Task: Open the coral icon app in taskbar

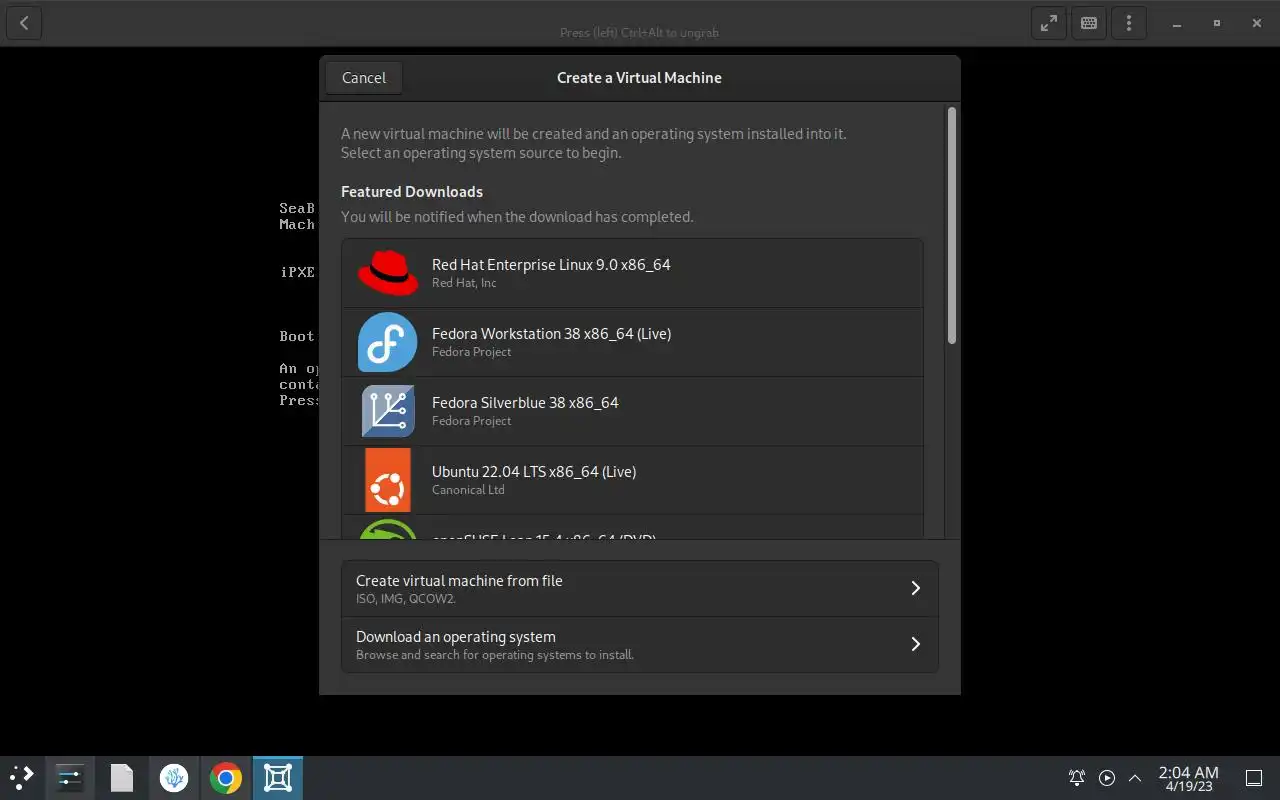Action: tap(174, 778)
